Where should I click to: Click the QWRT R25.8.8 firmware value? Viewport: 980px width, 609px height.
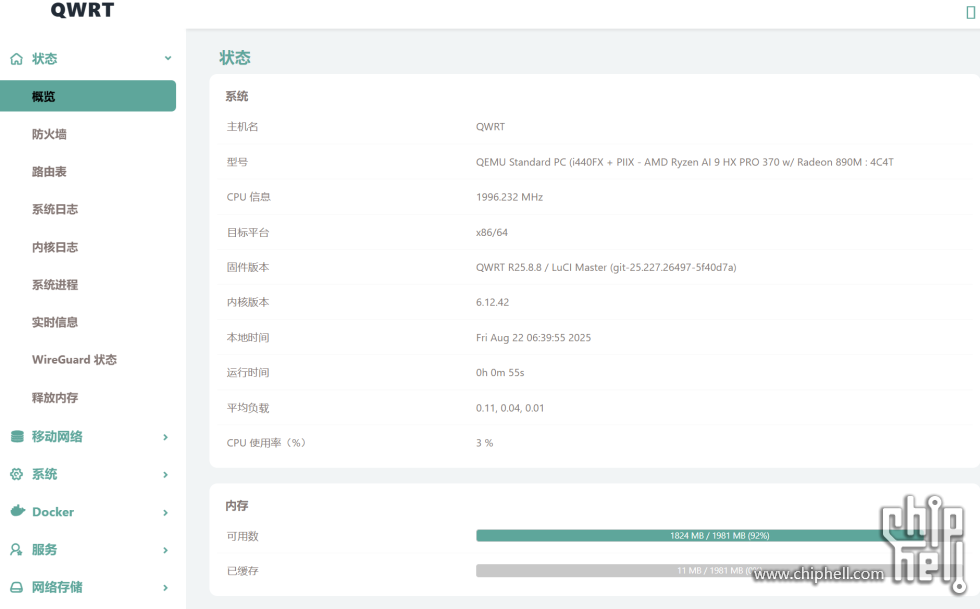tap(606, 267)
